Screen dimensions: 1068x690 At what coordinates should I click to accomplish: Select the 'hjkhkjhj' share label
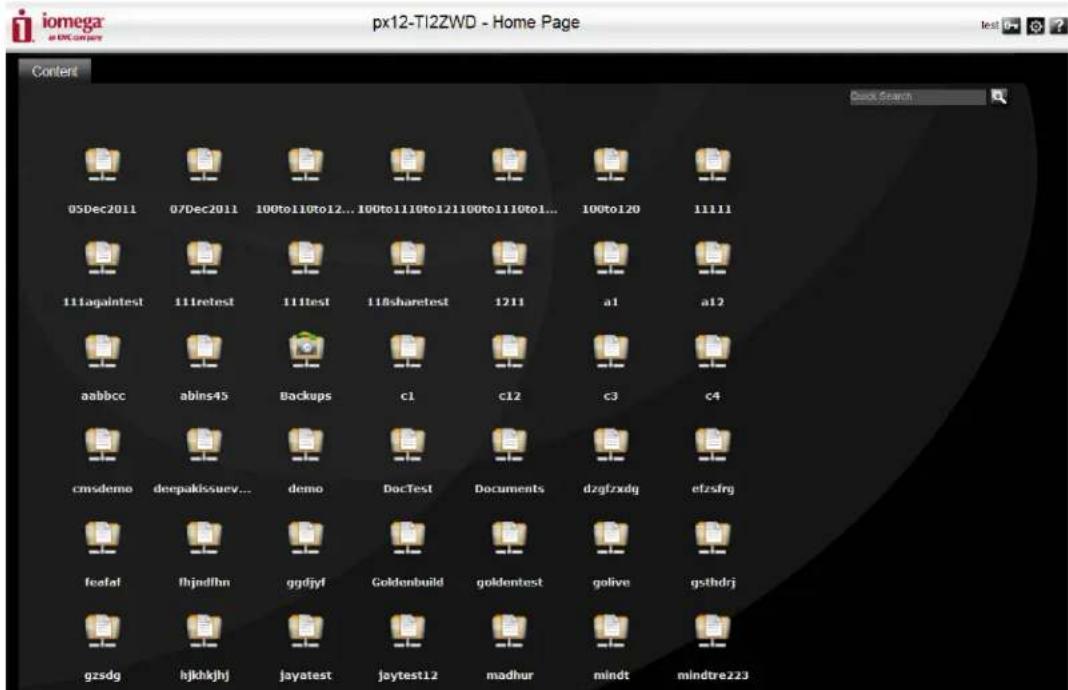[204, 676]
